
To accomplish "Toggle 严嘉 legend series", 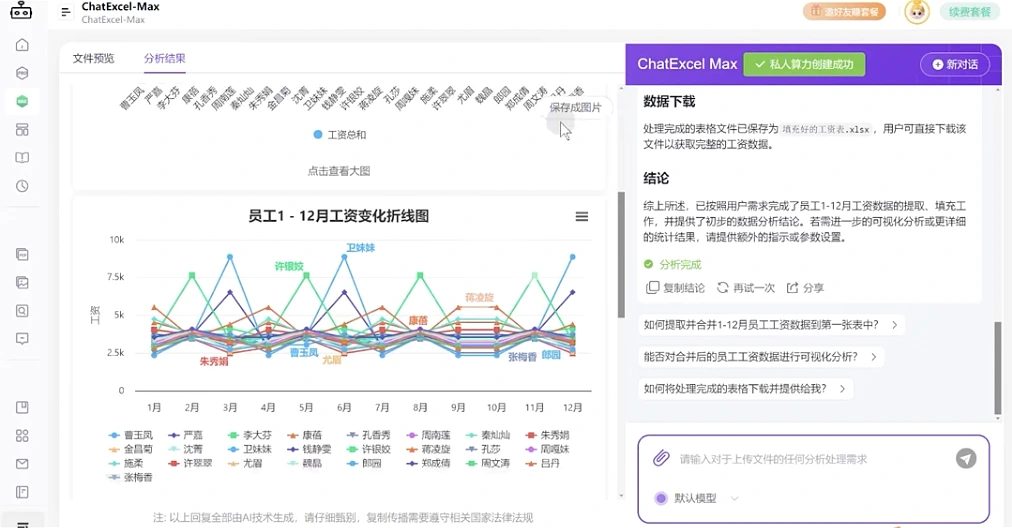I will click(185, 435).
